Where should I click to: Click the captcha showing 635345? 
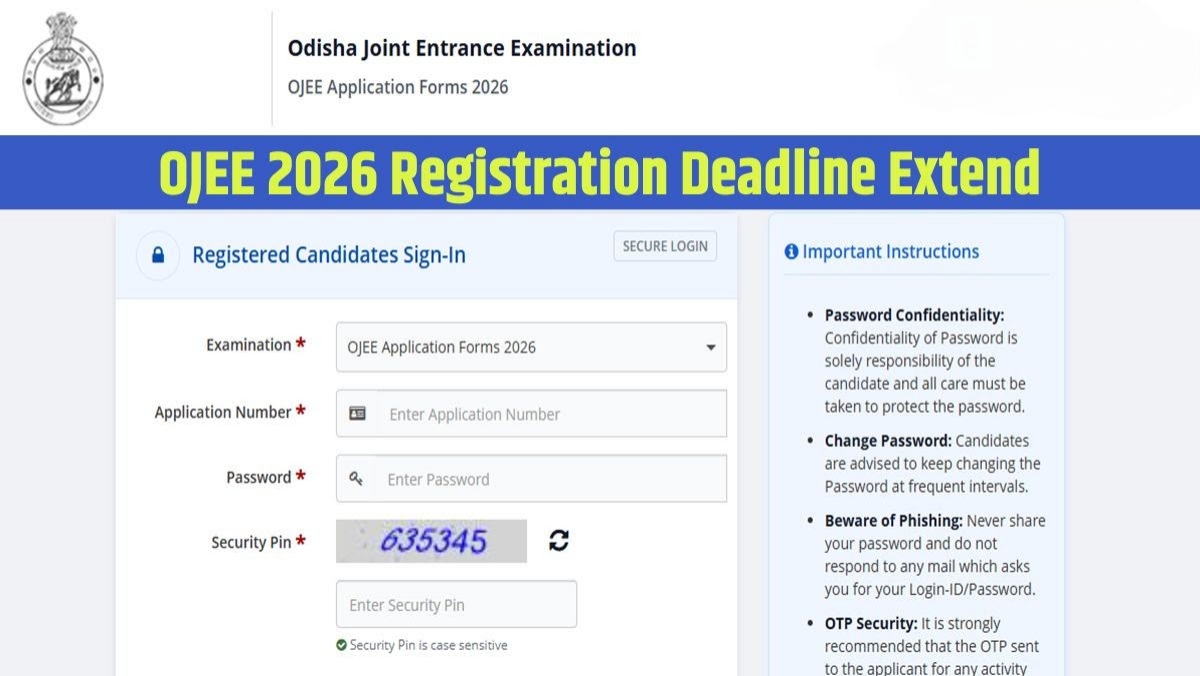coord(432,541)
